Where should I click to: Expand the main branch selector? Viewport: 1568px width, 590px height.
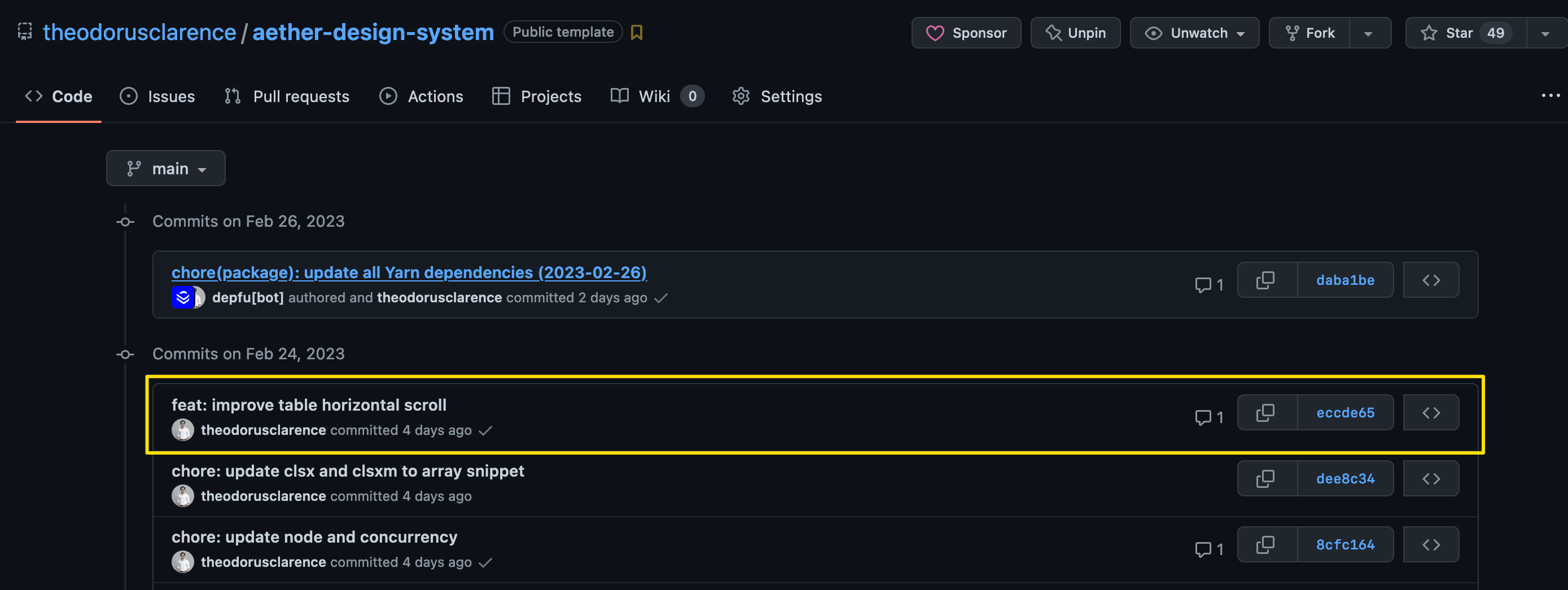[165, 169]
